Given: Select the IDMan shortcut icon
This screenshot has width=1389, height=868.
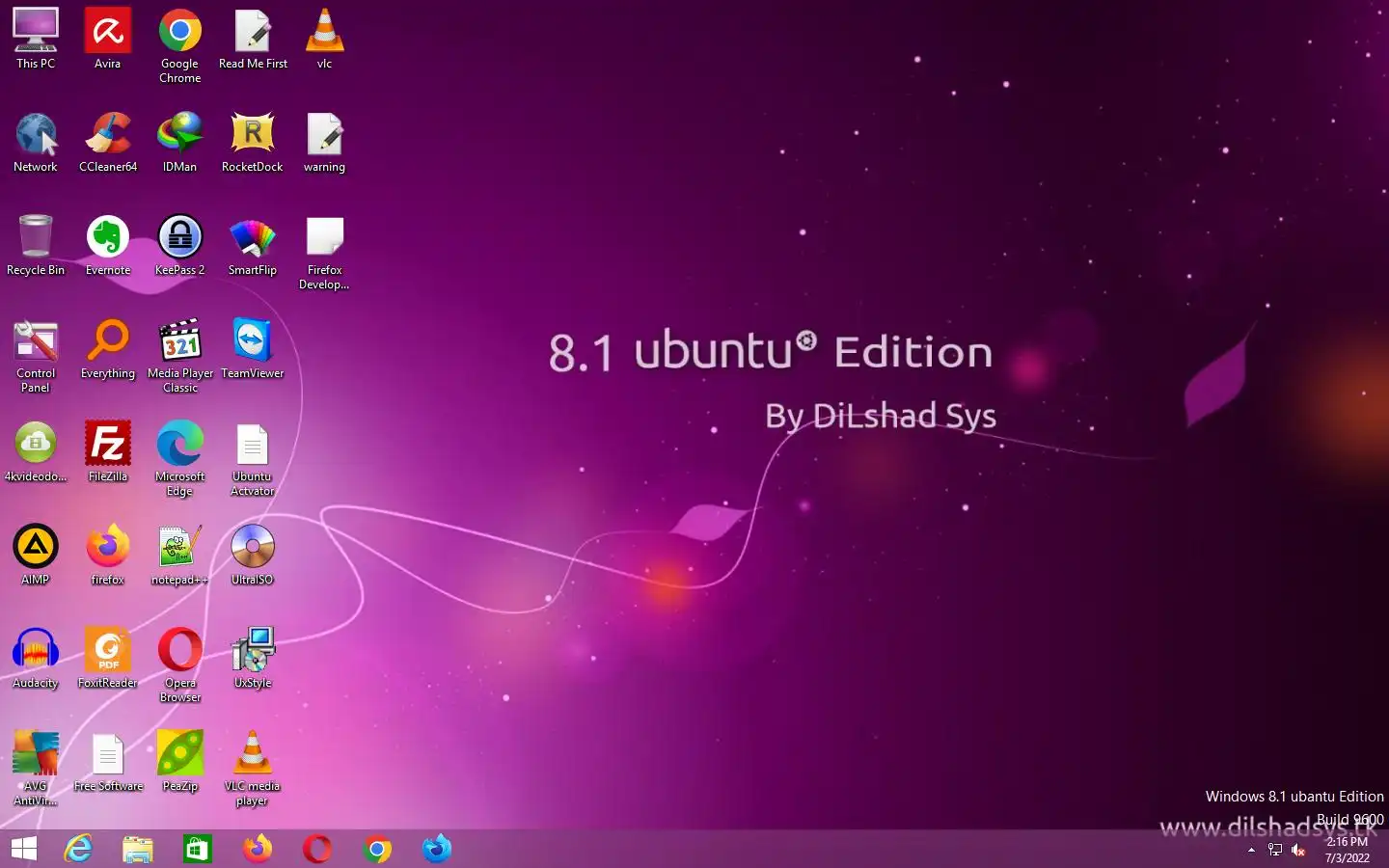Looking at the screenshot, I should (x=180, y=143).
